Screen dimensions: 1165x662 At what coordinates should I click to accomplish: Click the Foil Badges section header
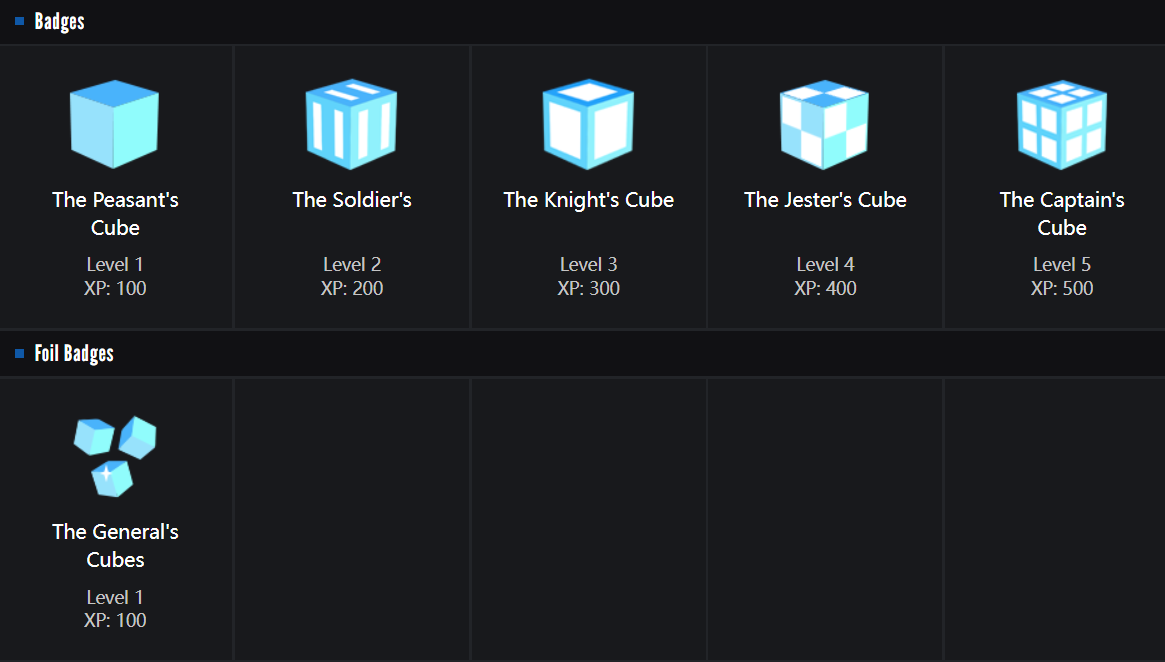(x=74, y=353)
